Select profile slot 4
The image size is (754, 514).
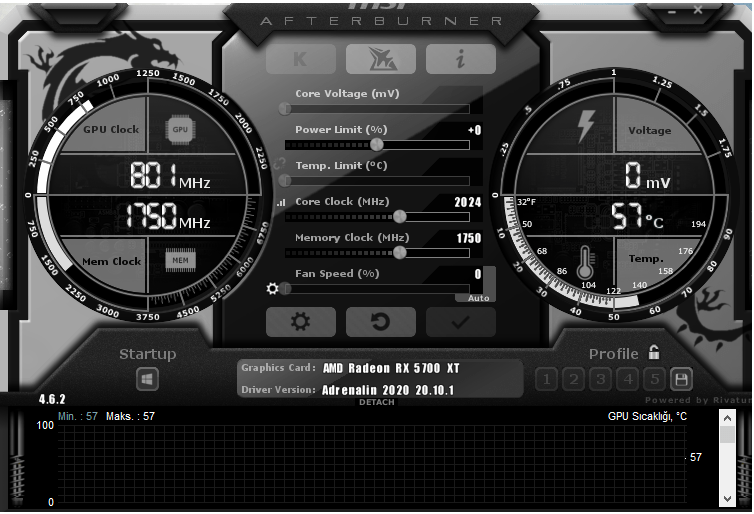coord(628,379)
